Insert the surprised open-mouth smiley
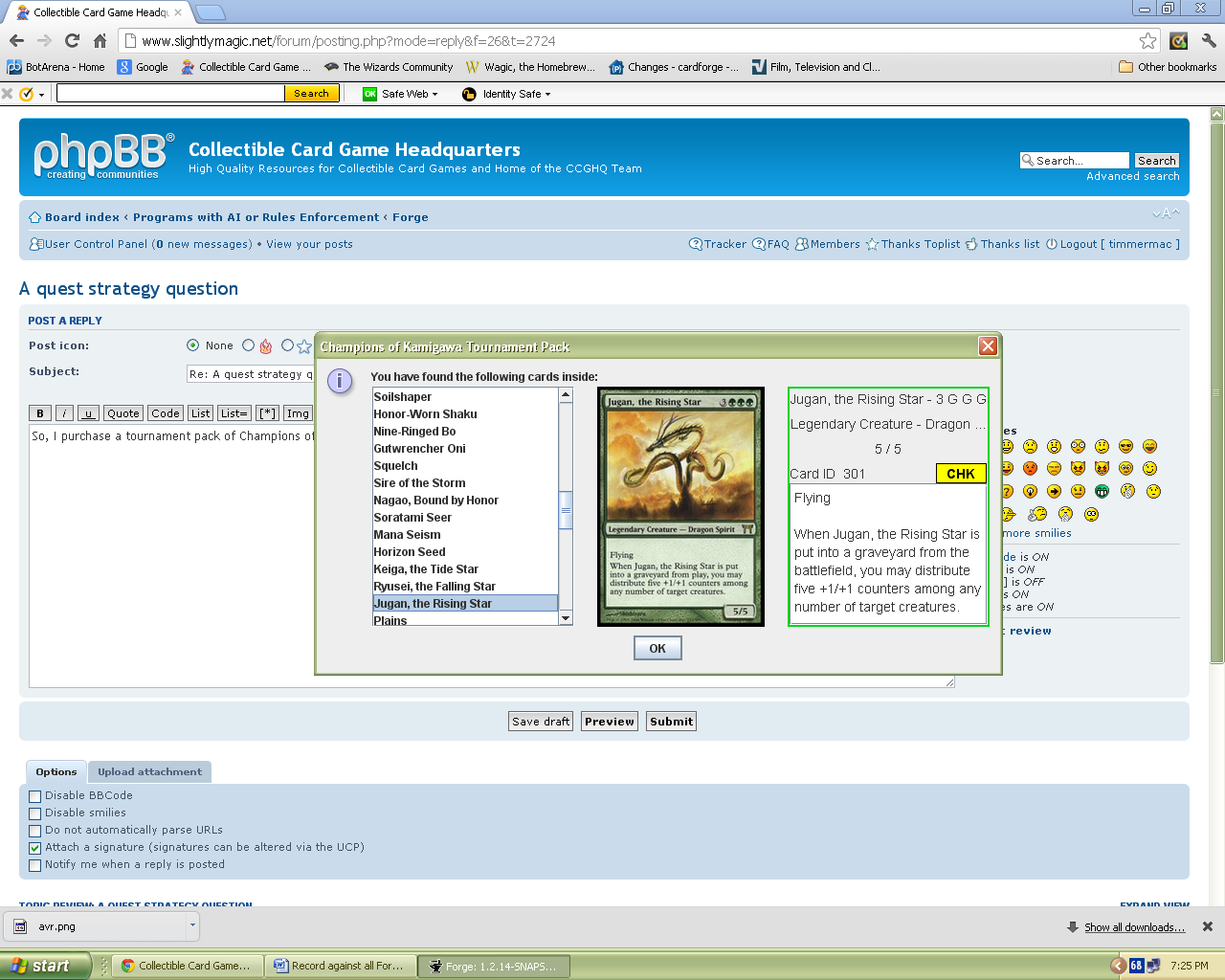1225x980 pixels. 1054,446
